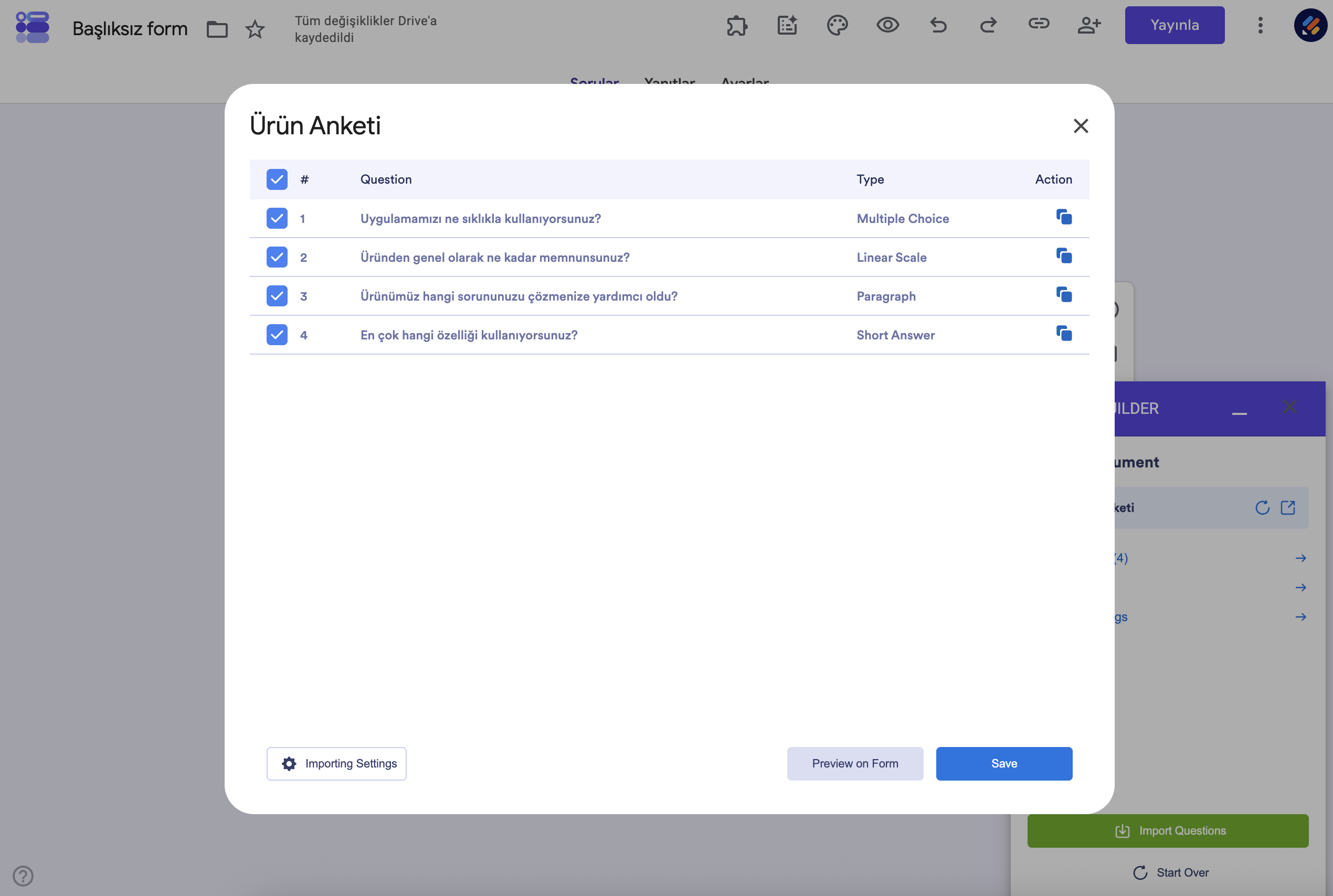Click Start Over in sidebar
Screen dimensions: 1333x896
[1171, 872]
